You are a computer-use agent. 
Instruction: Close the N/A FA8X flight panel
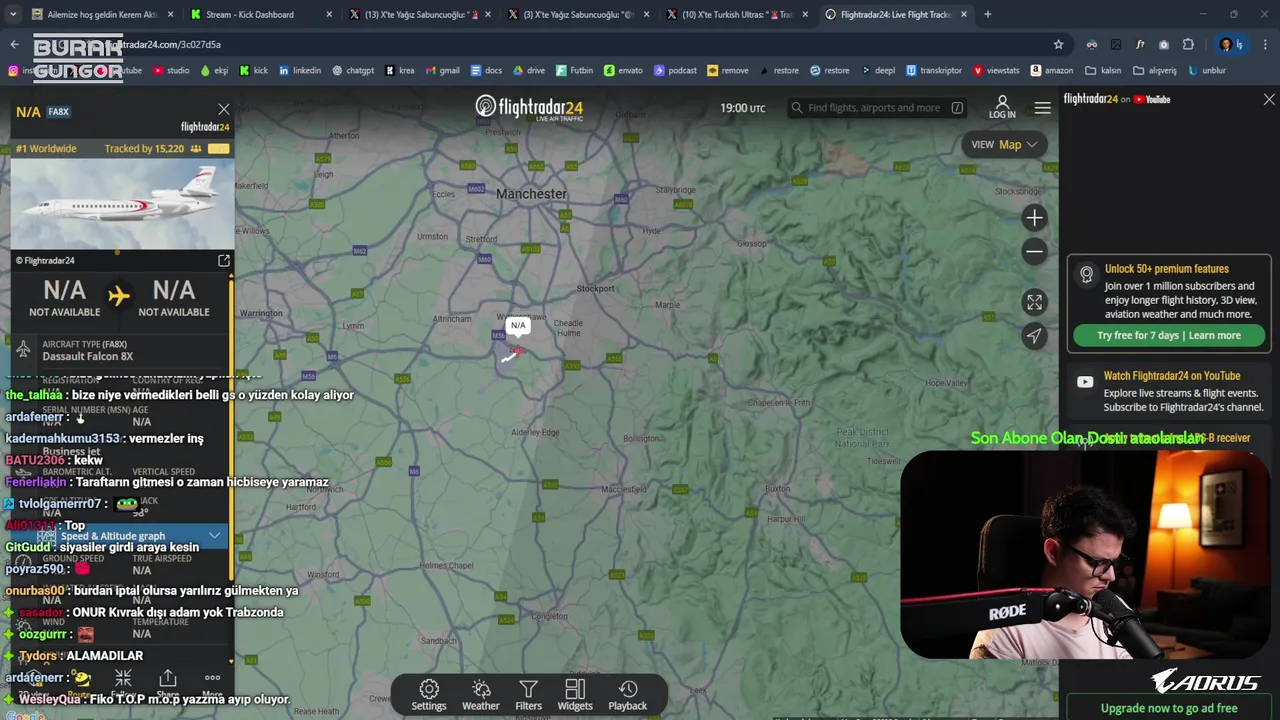tap(223, 109)
